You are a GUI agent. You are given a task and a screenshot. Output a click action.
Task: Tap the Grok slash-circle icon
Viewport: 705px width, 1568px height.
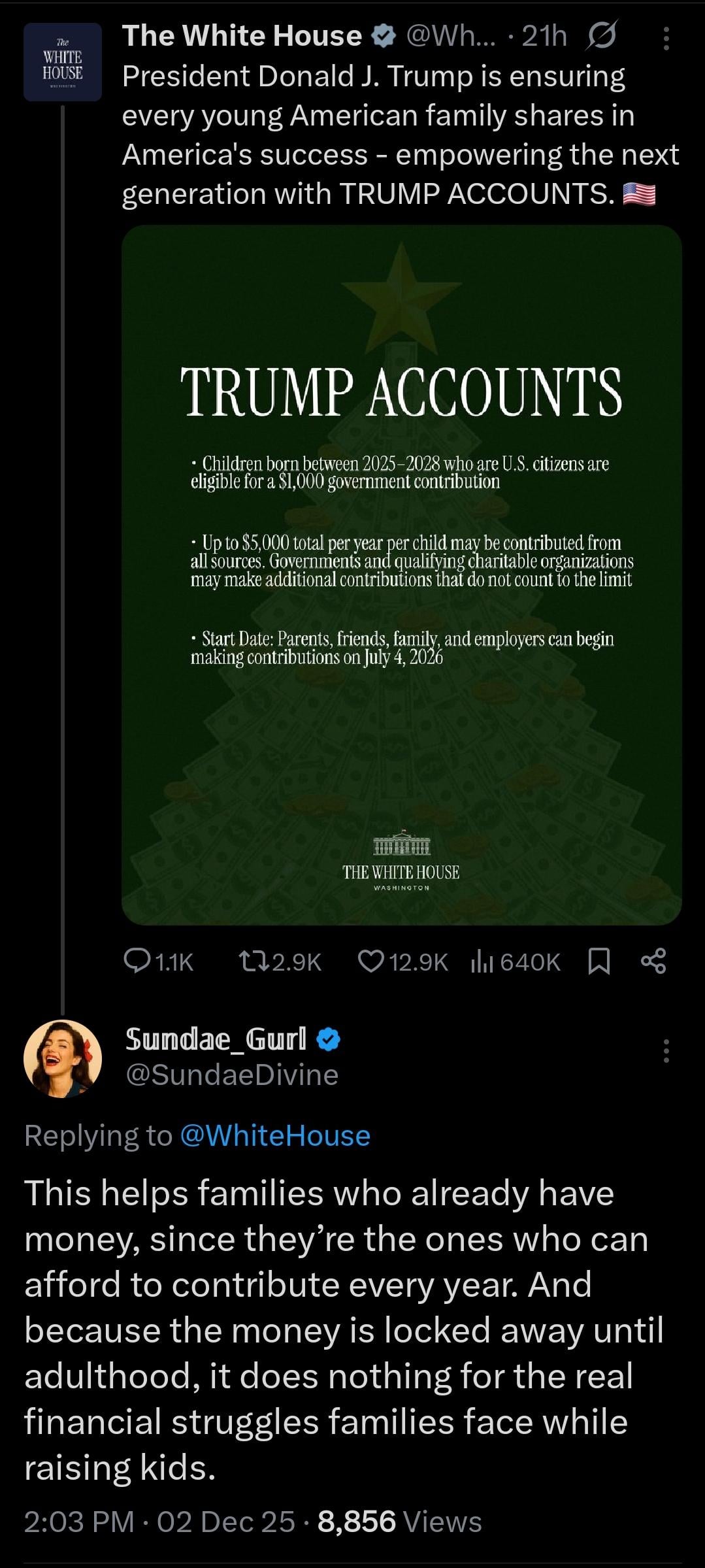pyautogui.click(x=600, y=37)
